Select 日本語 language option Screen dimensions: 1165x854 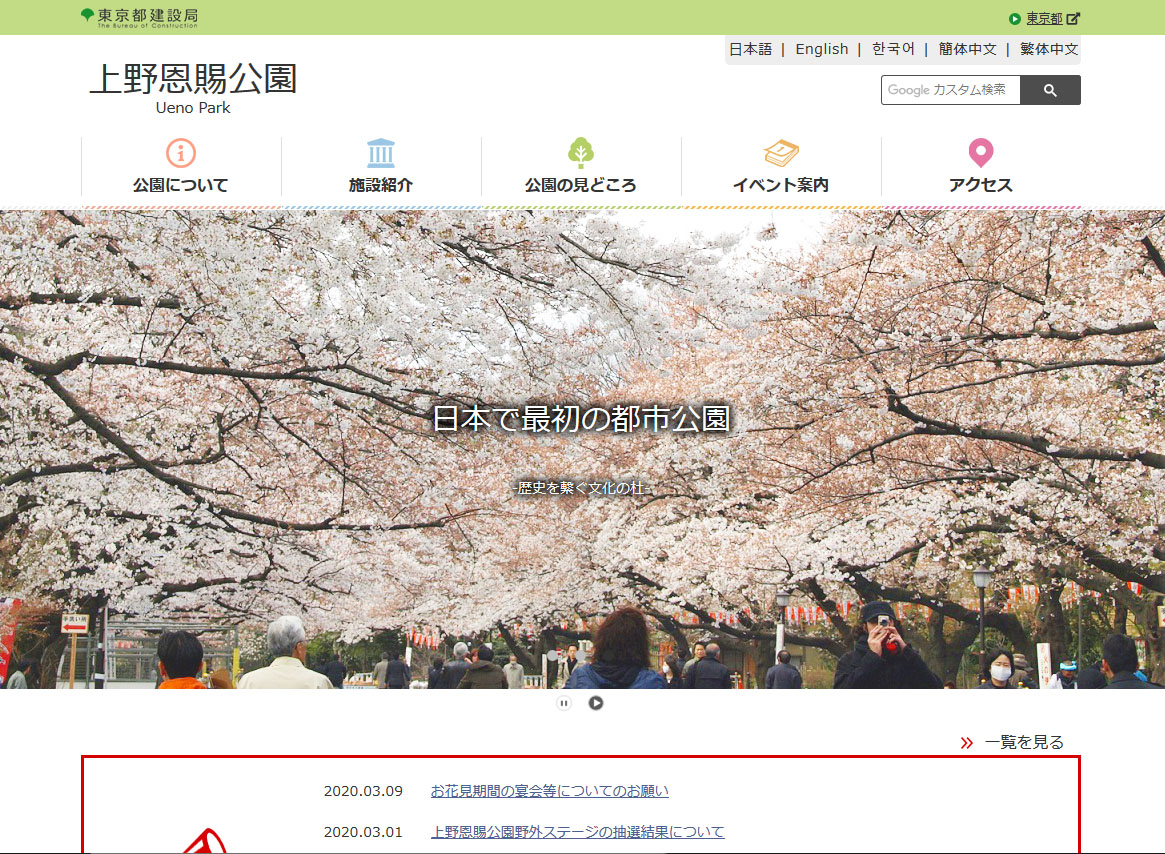pos(750,49)
